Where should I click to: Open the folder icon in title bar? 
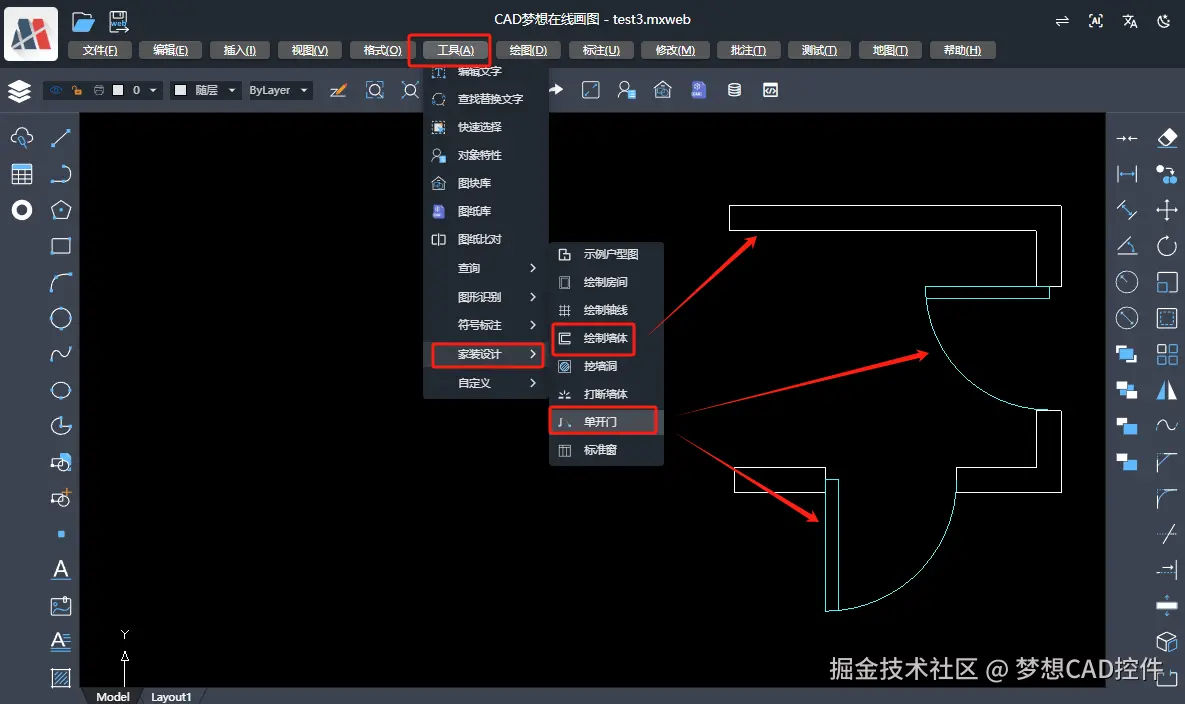pyautogui.click(x=83, y=22)
